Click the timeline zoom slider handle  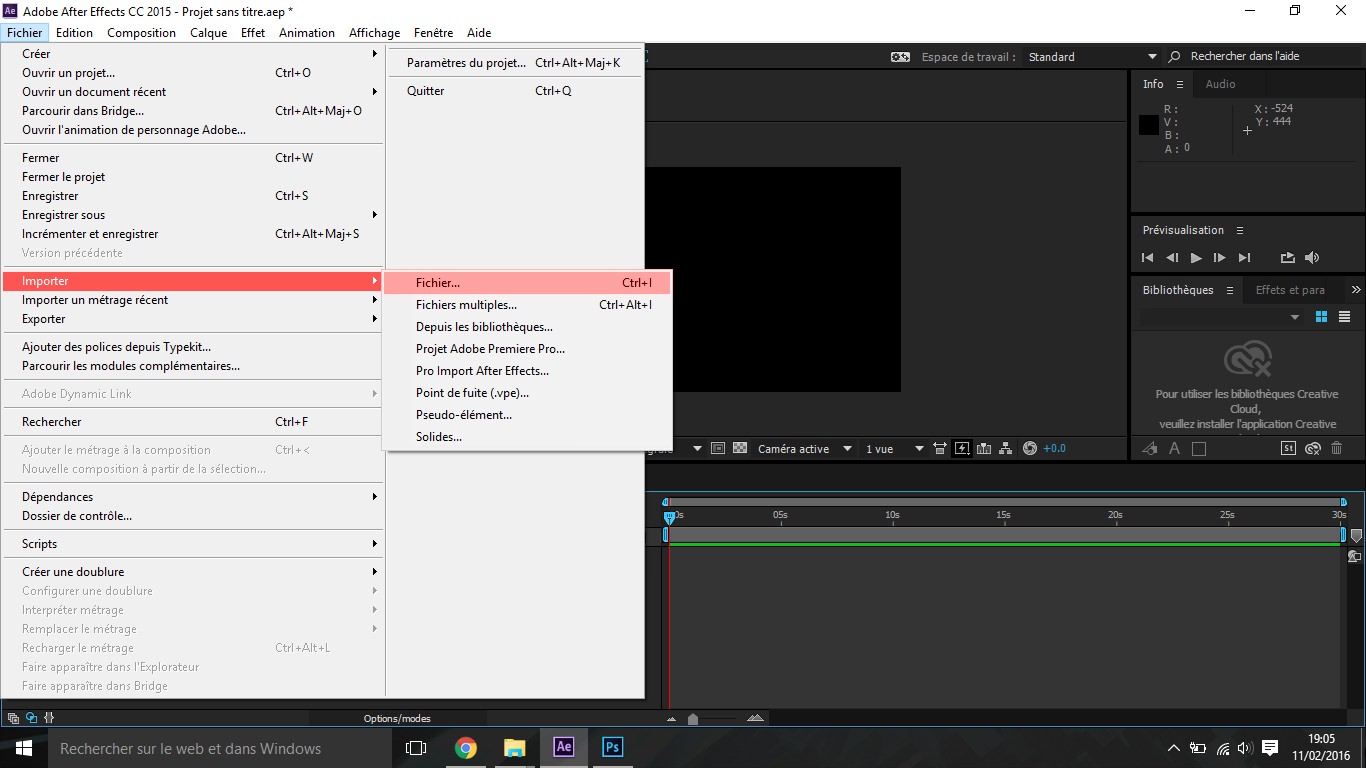click(693, 719)
